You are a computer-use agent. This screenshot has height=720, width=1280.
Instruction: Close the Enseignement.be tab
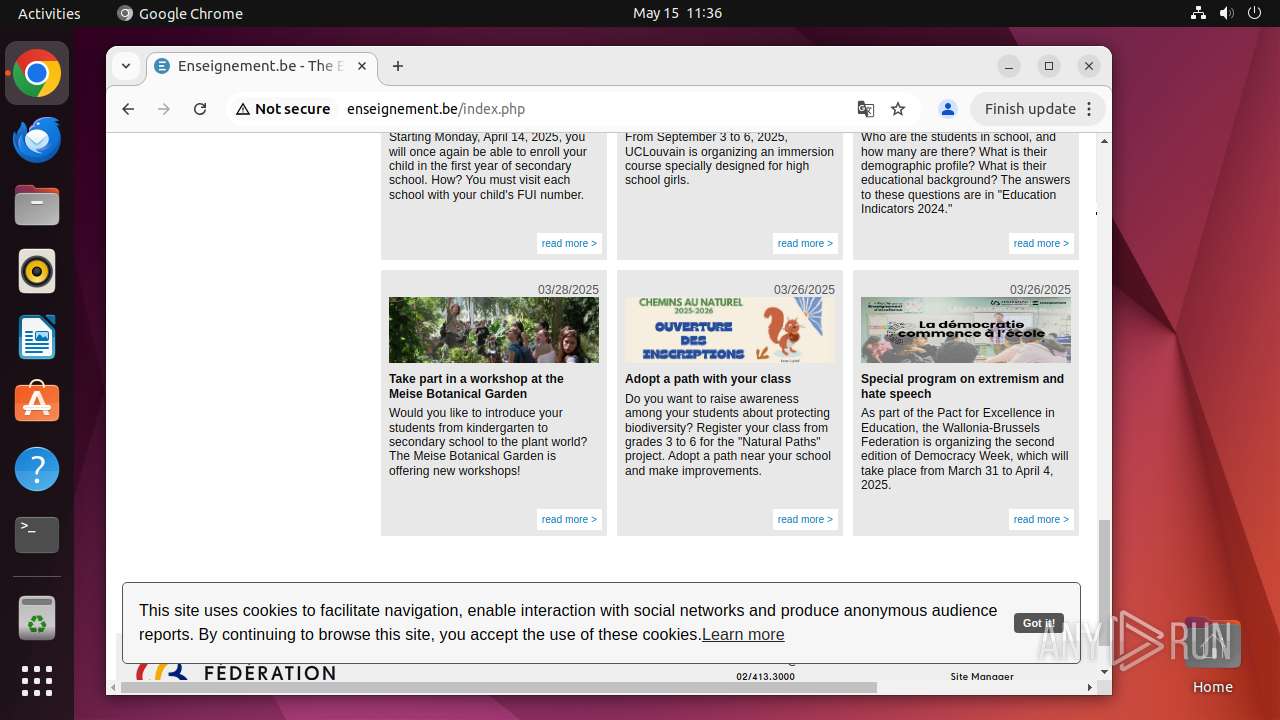(x=362, y=66)
